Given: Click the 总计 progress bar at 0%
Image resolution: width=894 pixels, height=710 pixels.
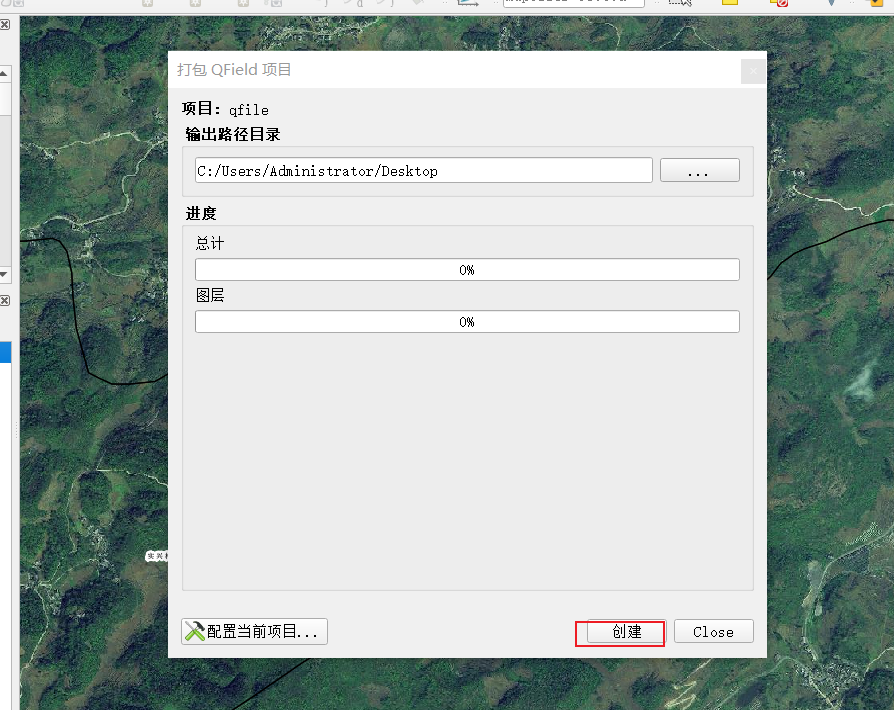Looking at the screenshot, I should pos(467,269).
